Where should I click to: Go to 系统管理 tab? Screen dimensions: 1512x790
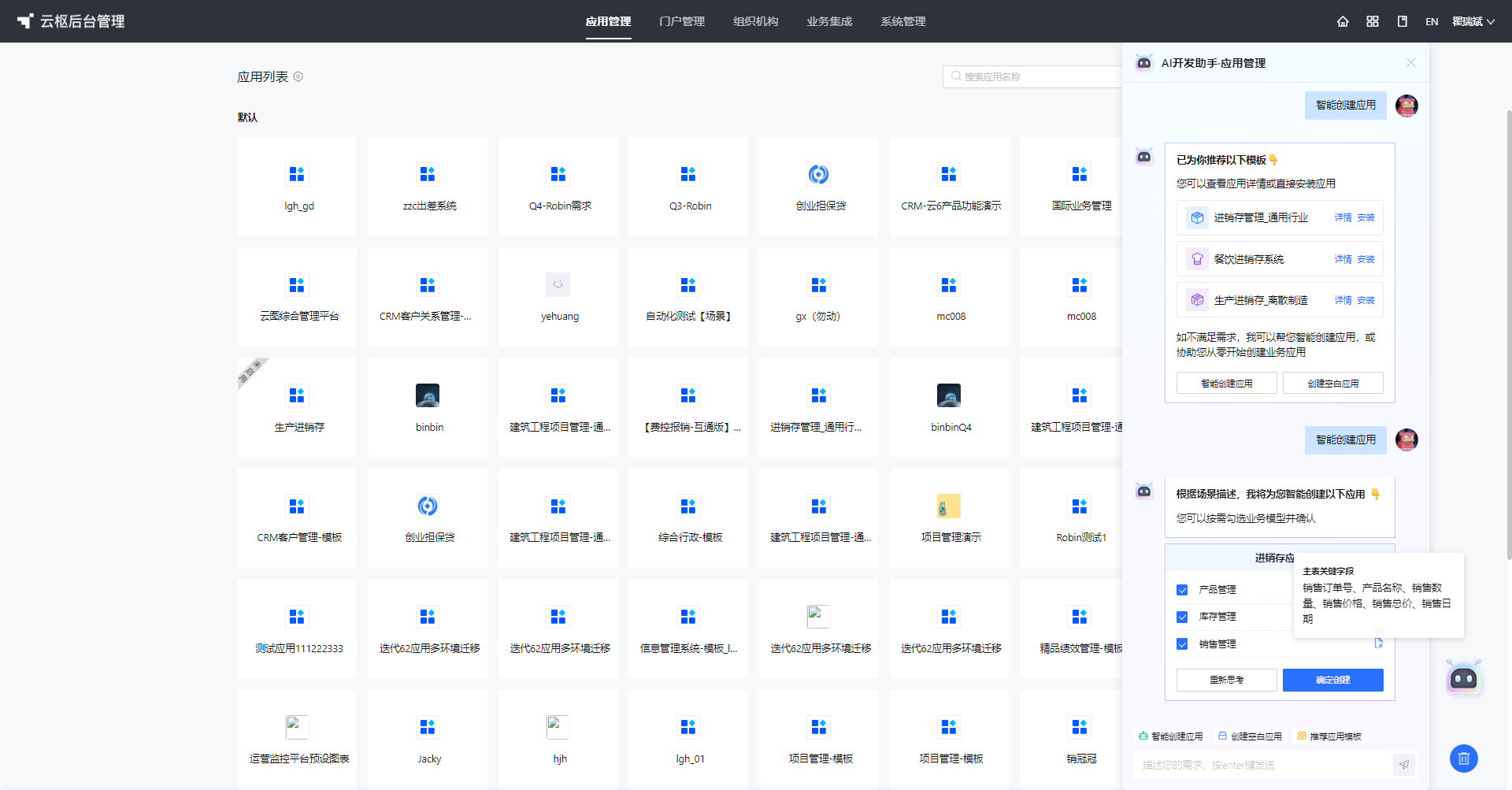click(x=903, y=21)
